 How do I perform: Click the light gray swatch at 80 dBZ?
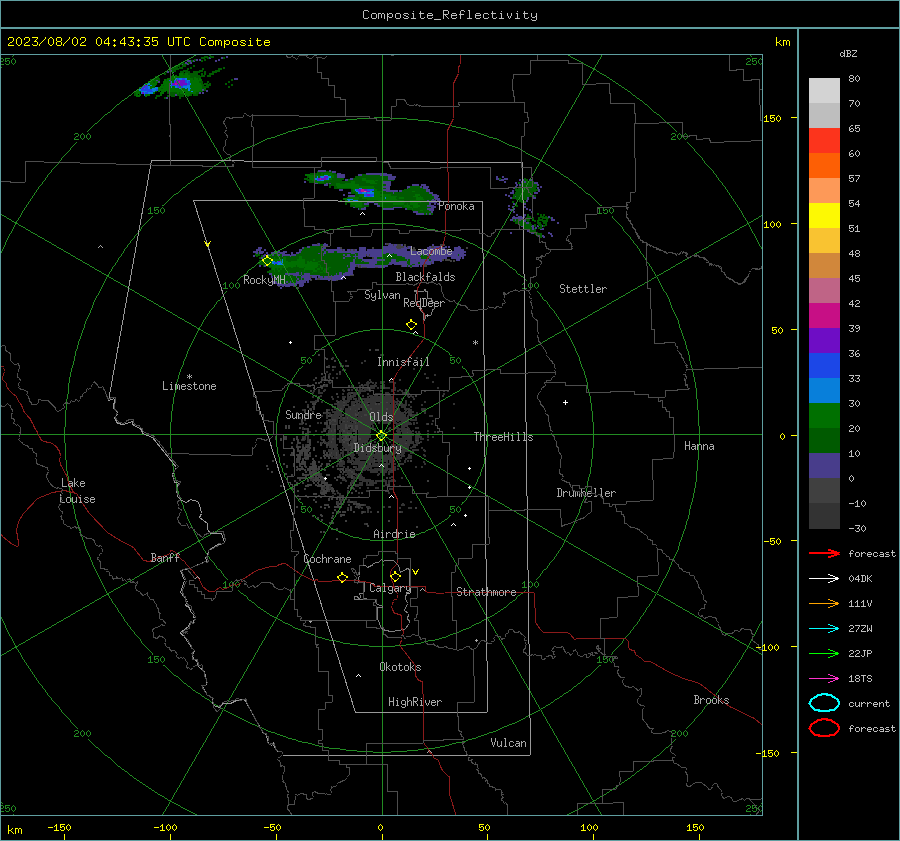[x=824, y=90]
